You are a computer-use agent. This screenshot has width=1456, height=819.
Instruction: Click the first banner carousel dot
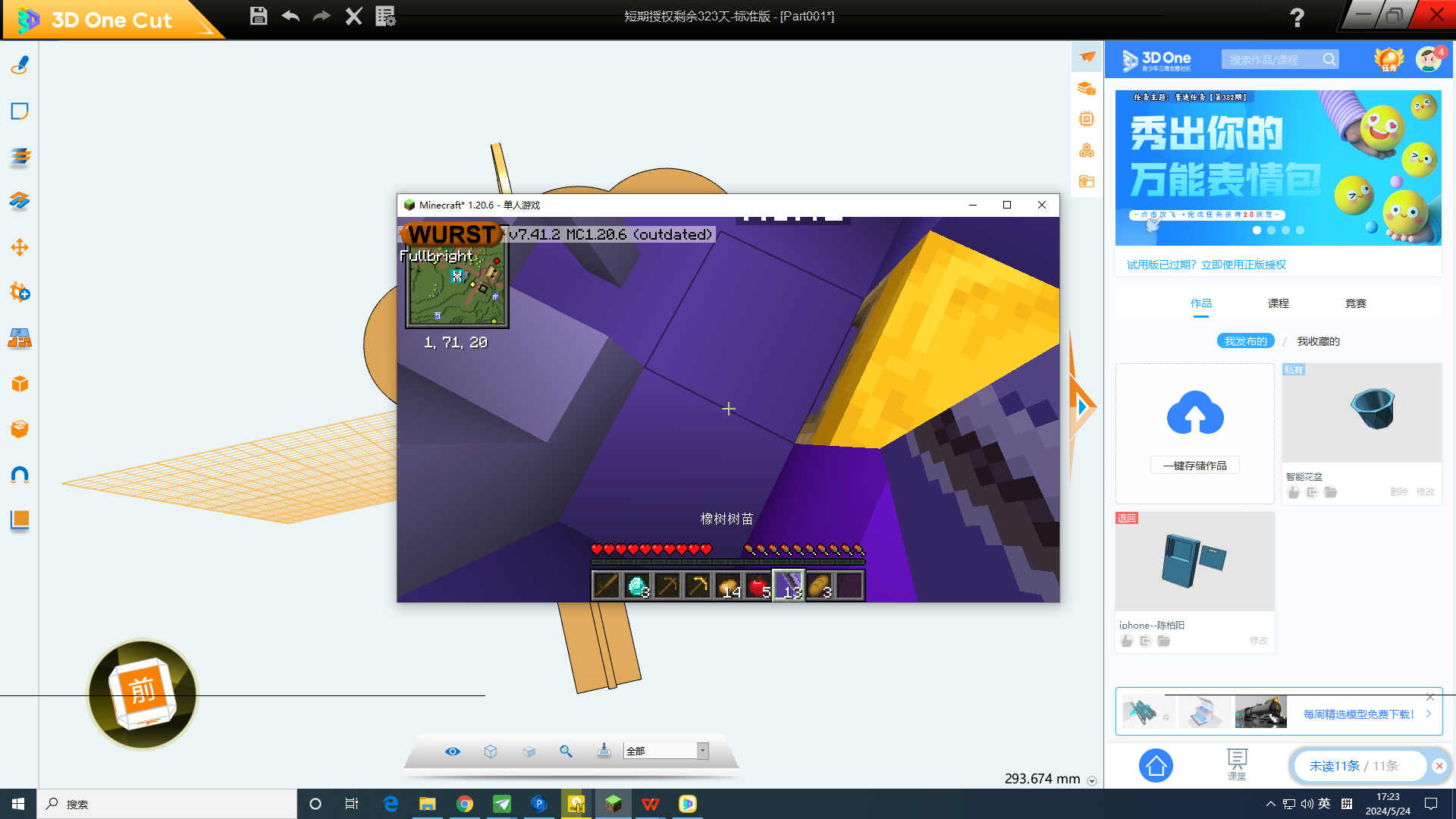pos(1257,230)
